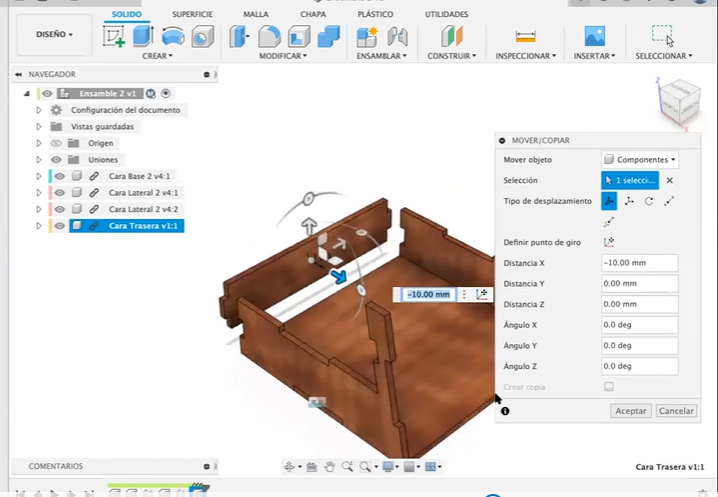Select the New Component icon

(367, 37)
